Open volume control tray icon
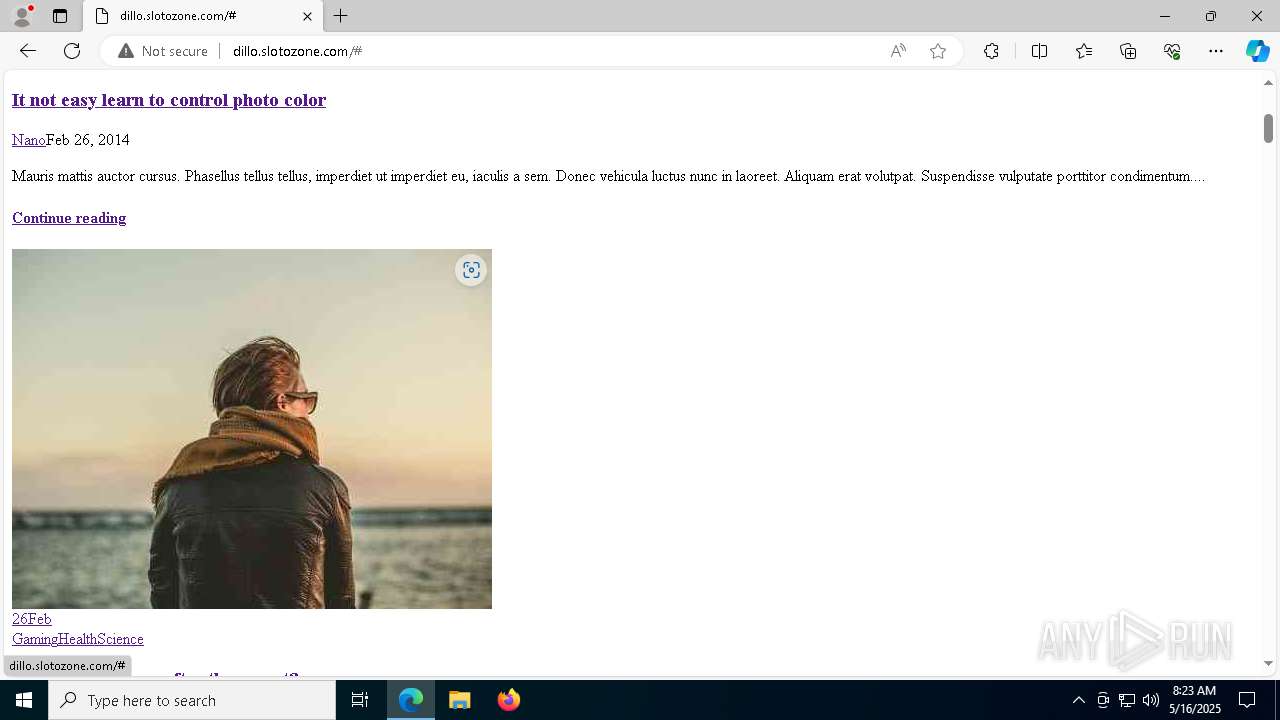This screenshot has height=720, width=1280. click(x=1151, y=700)
